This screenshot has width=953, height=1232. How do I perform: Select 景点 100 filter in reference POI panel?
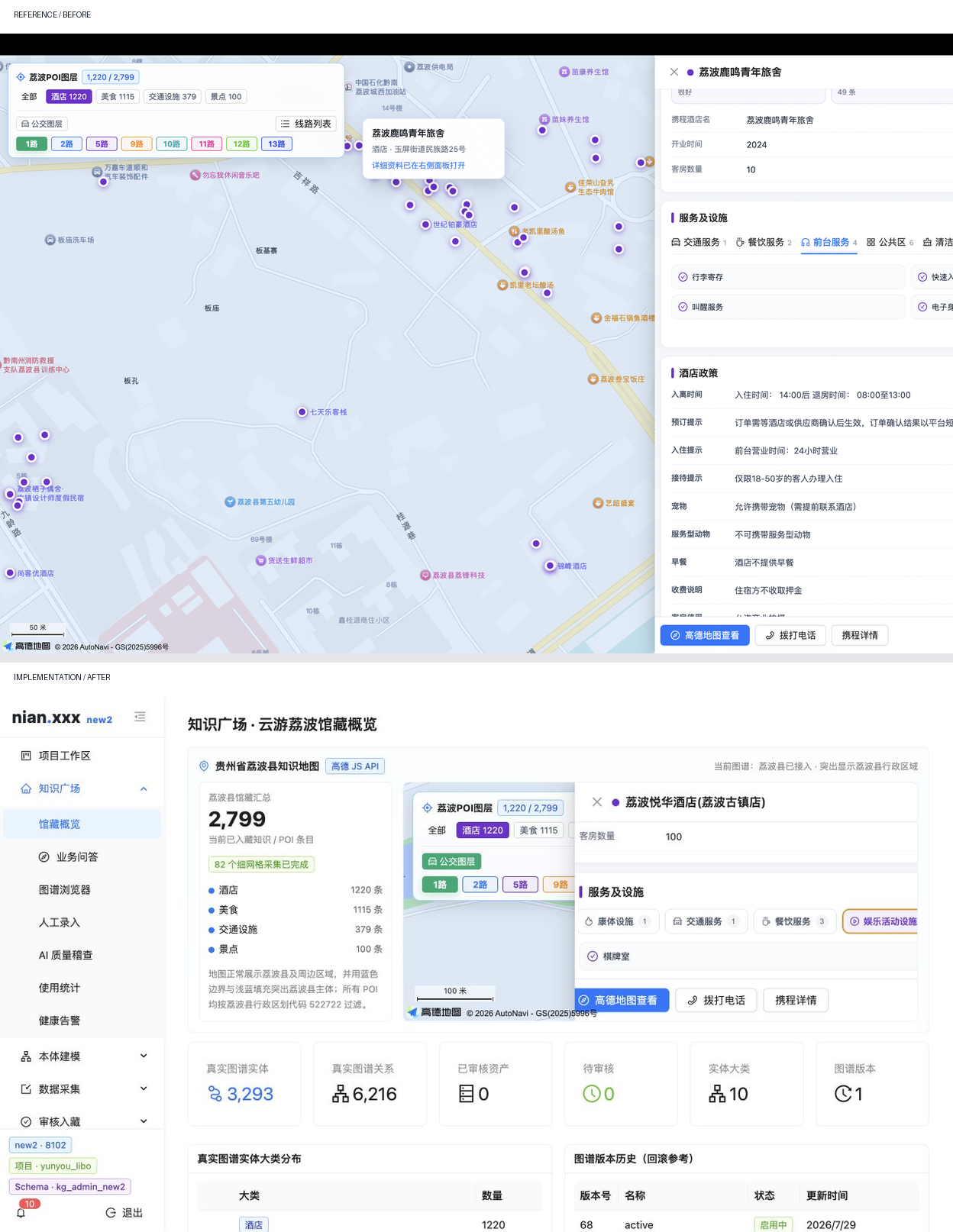[226, 97]
